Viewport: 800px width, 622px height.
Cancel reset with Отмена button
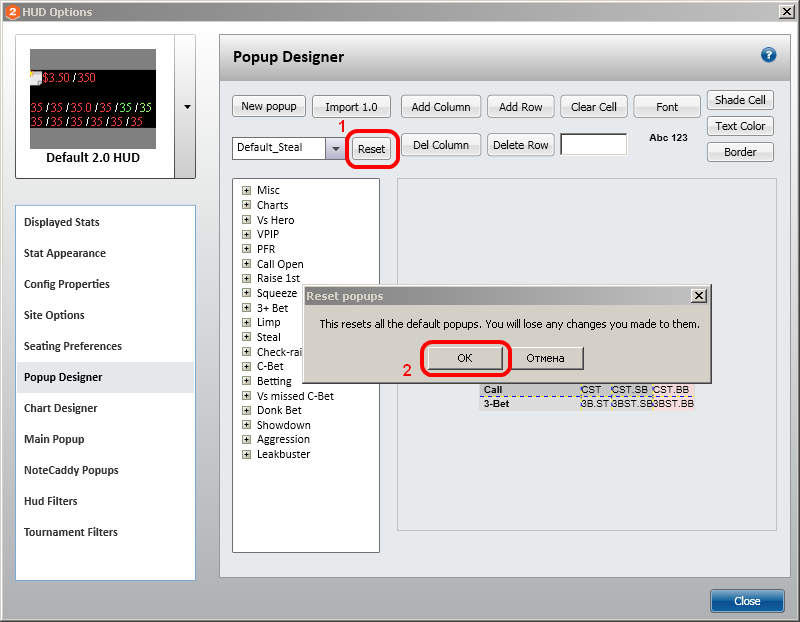(x=545, y=358)
